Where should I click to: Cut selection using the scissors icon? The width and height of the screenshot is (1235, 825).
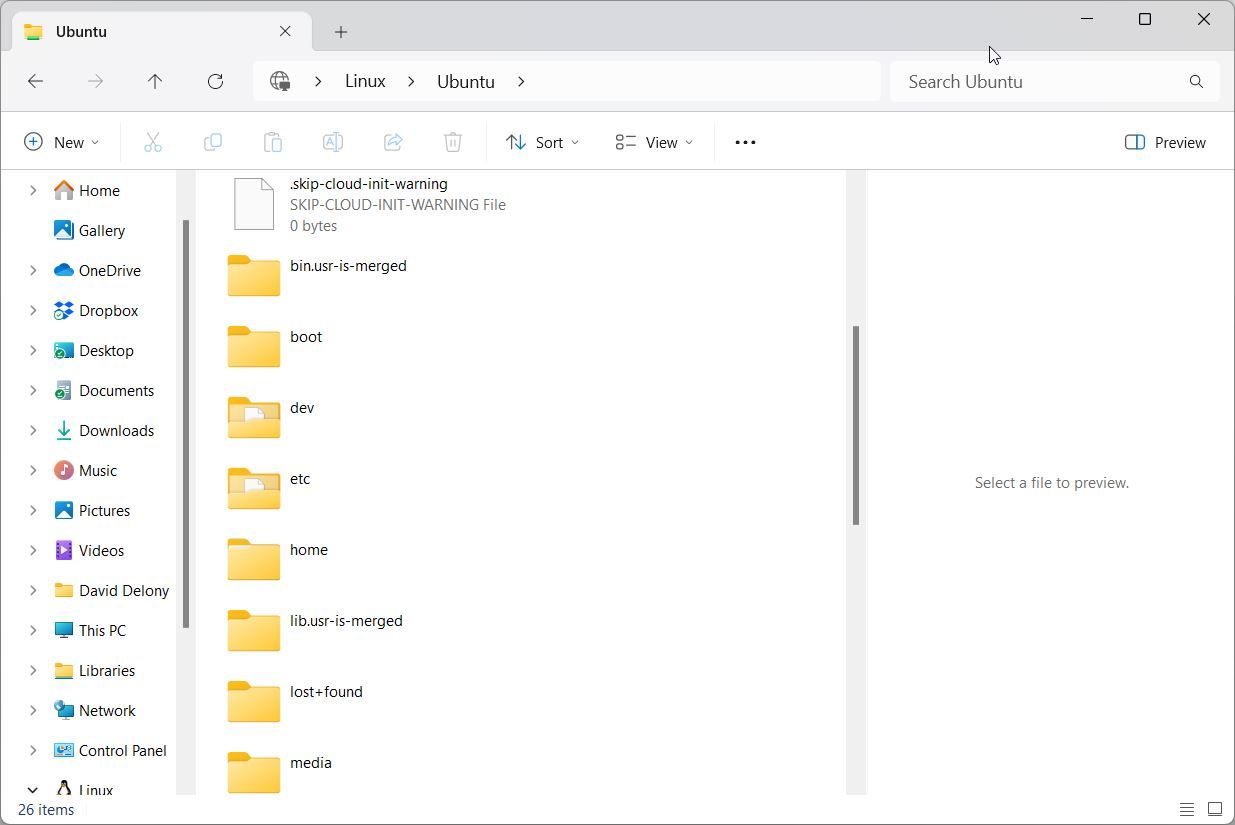(152, 142)
